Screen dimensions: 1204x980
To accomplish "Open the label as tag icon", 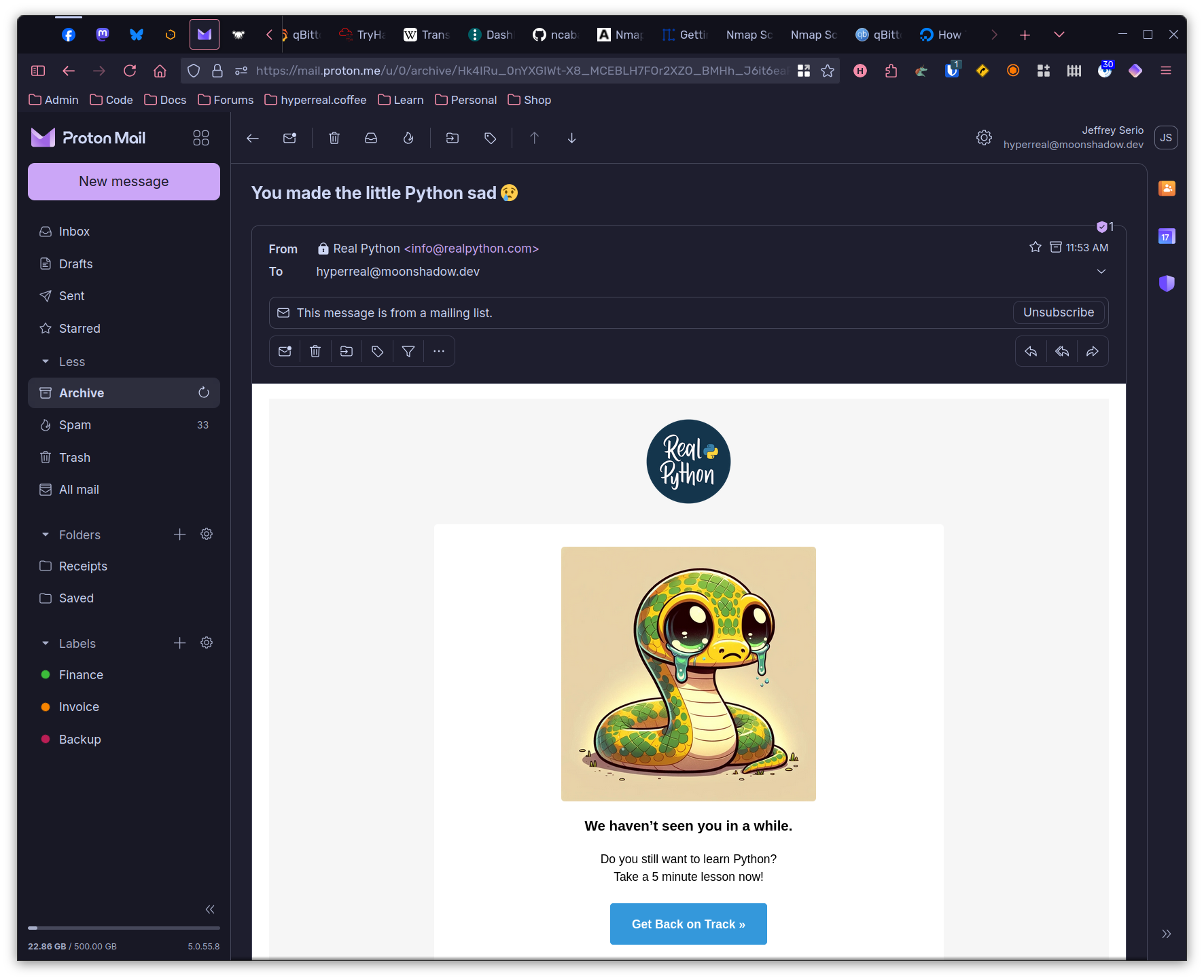I will tap(490, 138).
